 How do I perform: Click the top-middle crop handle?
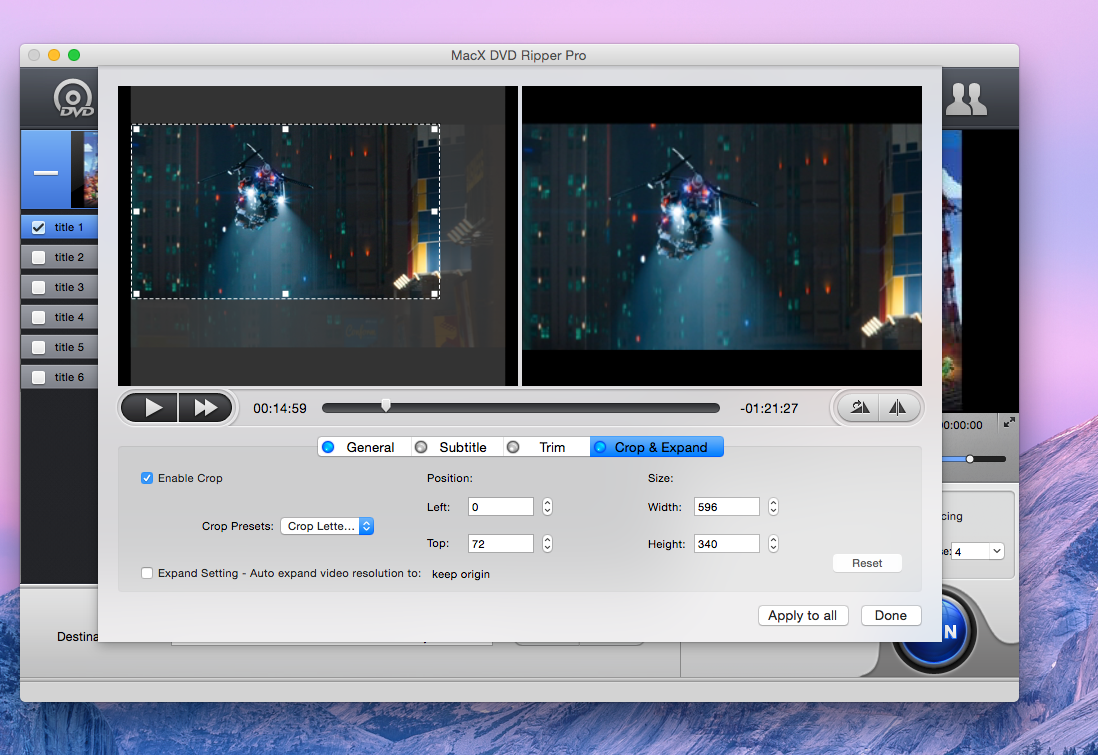coord(286,129)
